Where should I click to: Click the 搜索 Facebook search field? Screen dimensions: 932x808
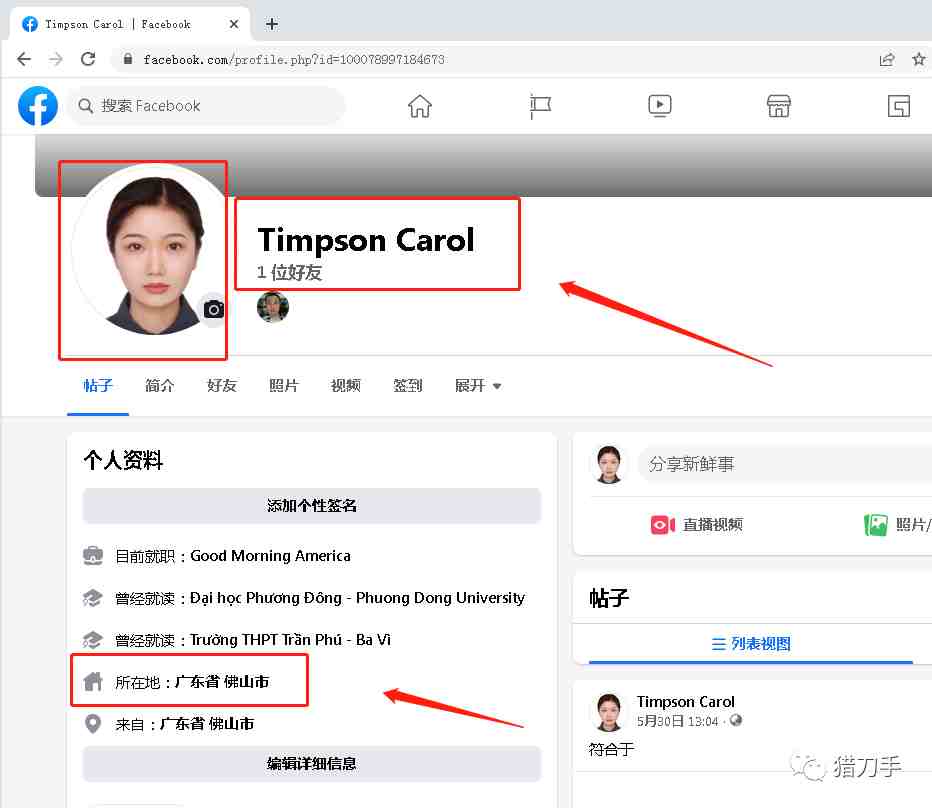[x=206, y=106]
